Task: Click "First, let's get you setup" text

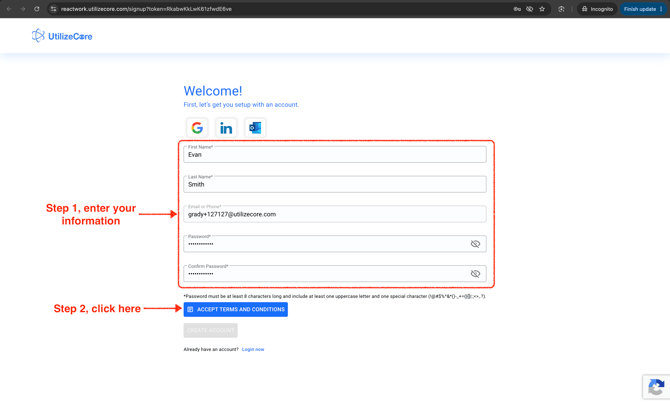Action: 241,105
